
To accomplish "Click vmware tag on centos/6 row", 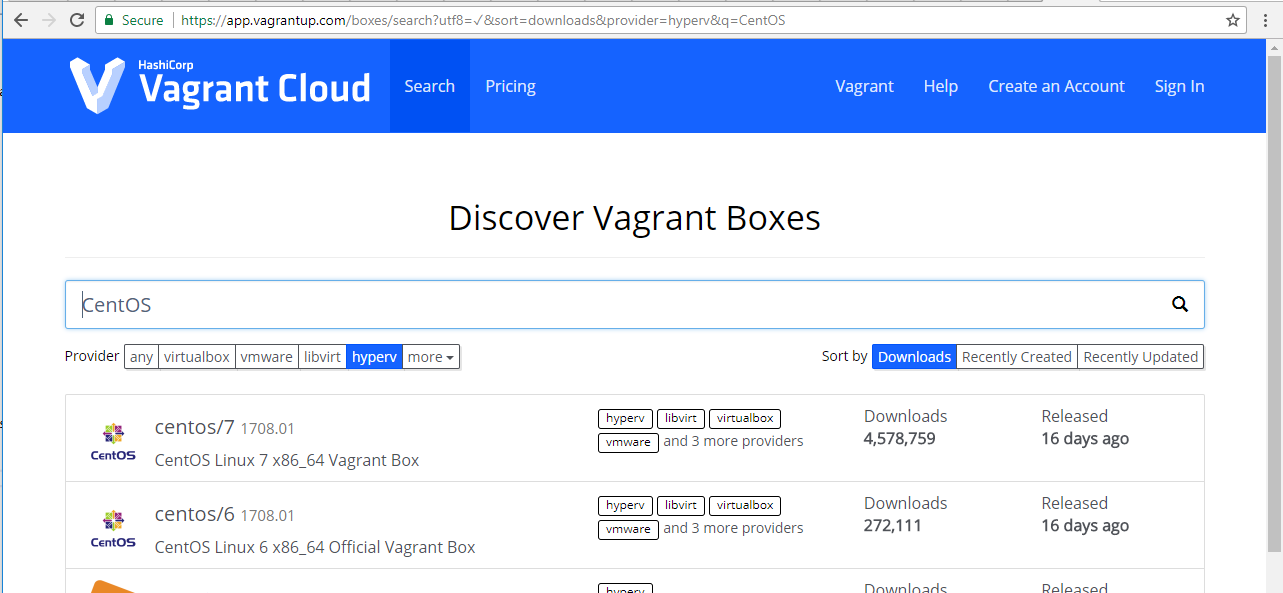I will (628, 529).
